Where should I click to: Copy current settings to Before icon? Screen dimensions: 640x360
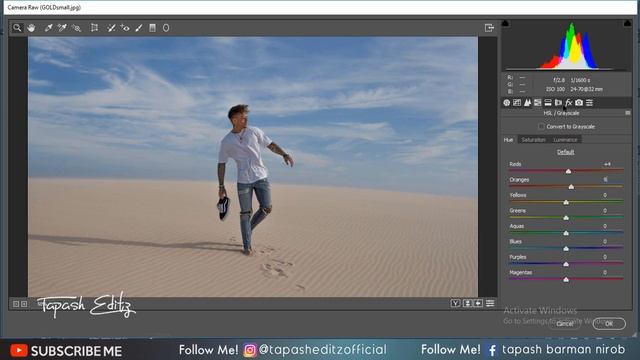[x=478, y=303]
